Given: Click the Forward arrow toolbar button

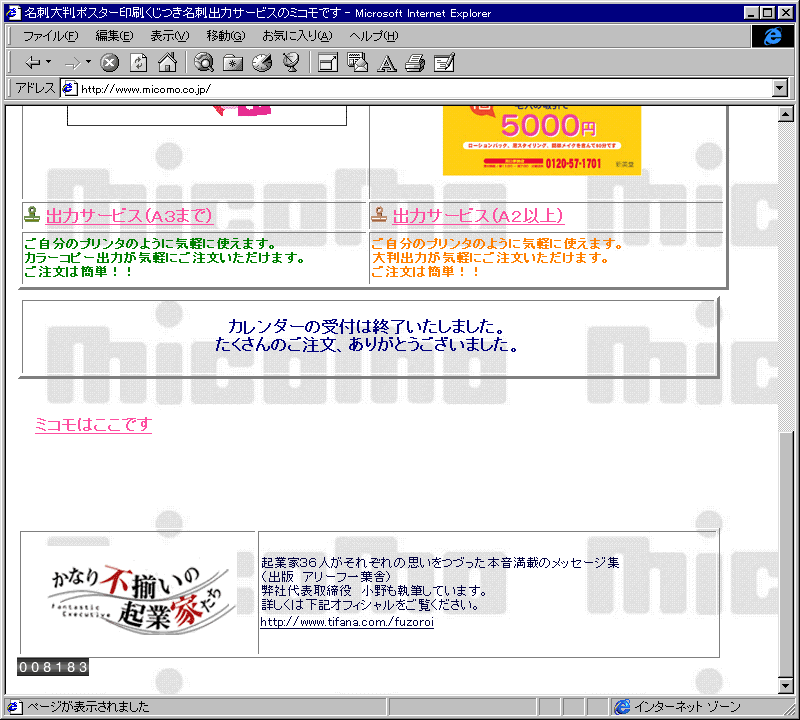Looking at the screenshot, I should click(72, 63).
